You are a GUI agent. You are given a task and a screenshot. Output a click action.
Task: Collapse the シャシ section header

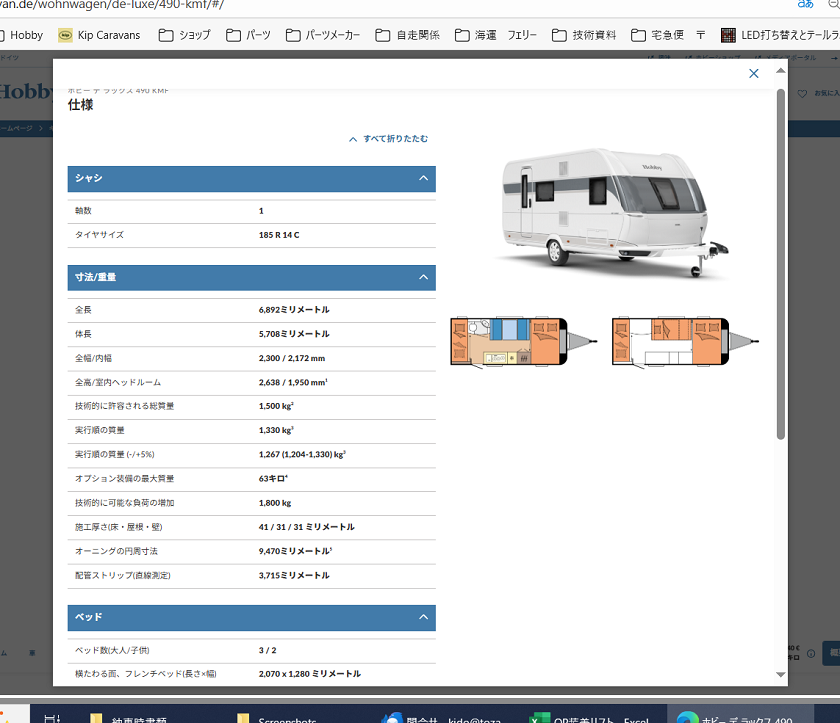click(x=251, y=178)
